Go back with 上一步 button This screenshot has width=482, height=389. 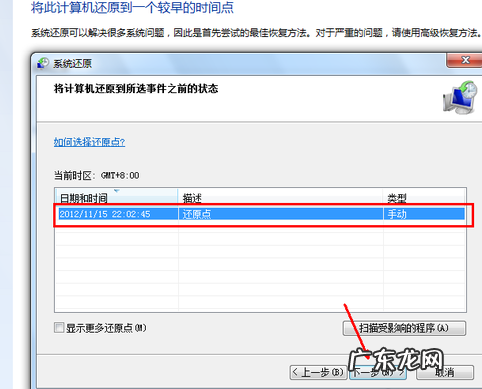click(317, 372)
